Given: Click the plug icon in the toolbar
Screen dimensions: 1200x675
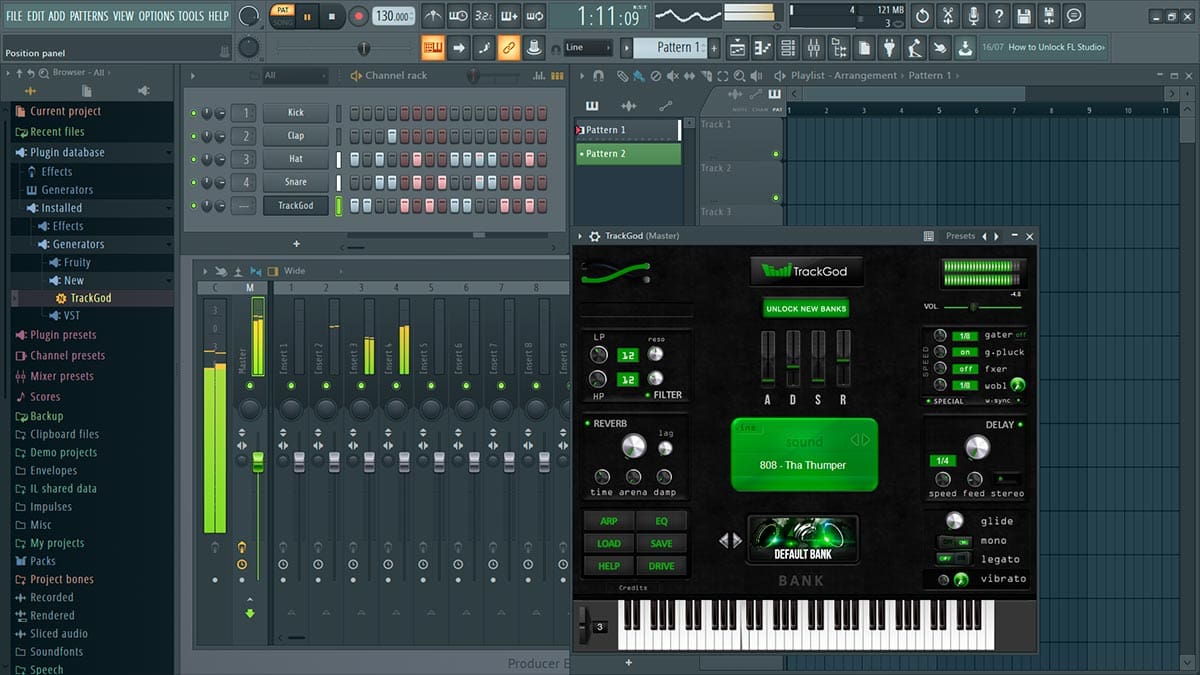Looking at the screenshot, I should pyautogui.click(x=889, y=48).
